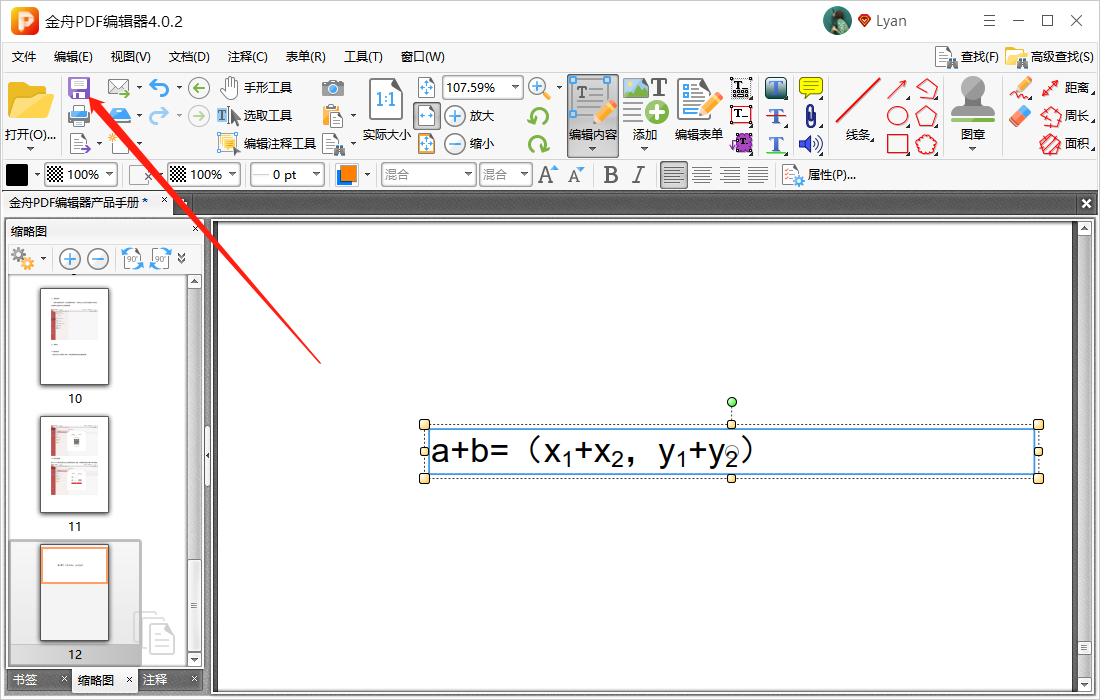The height and width of the screenshot is (700, 1100).
Task: Click the yellow sticky note comment icon
Action: tap(810, 88)
